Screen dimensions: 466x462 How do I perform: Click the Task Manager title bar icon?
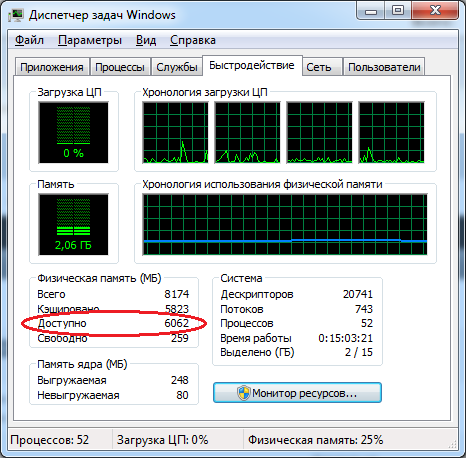(x=16, y=16)
